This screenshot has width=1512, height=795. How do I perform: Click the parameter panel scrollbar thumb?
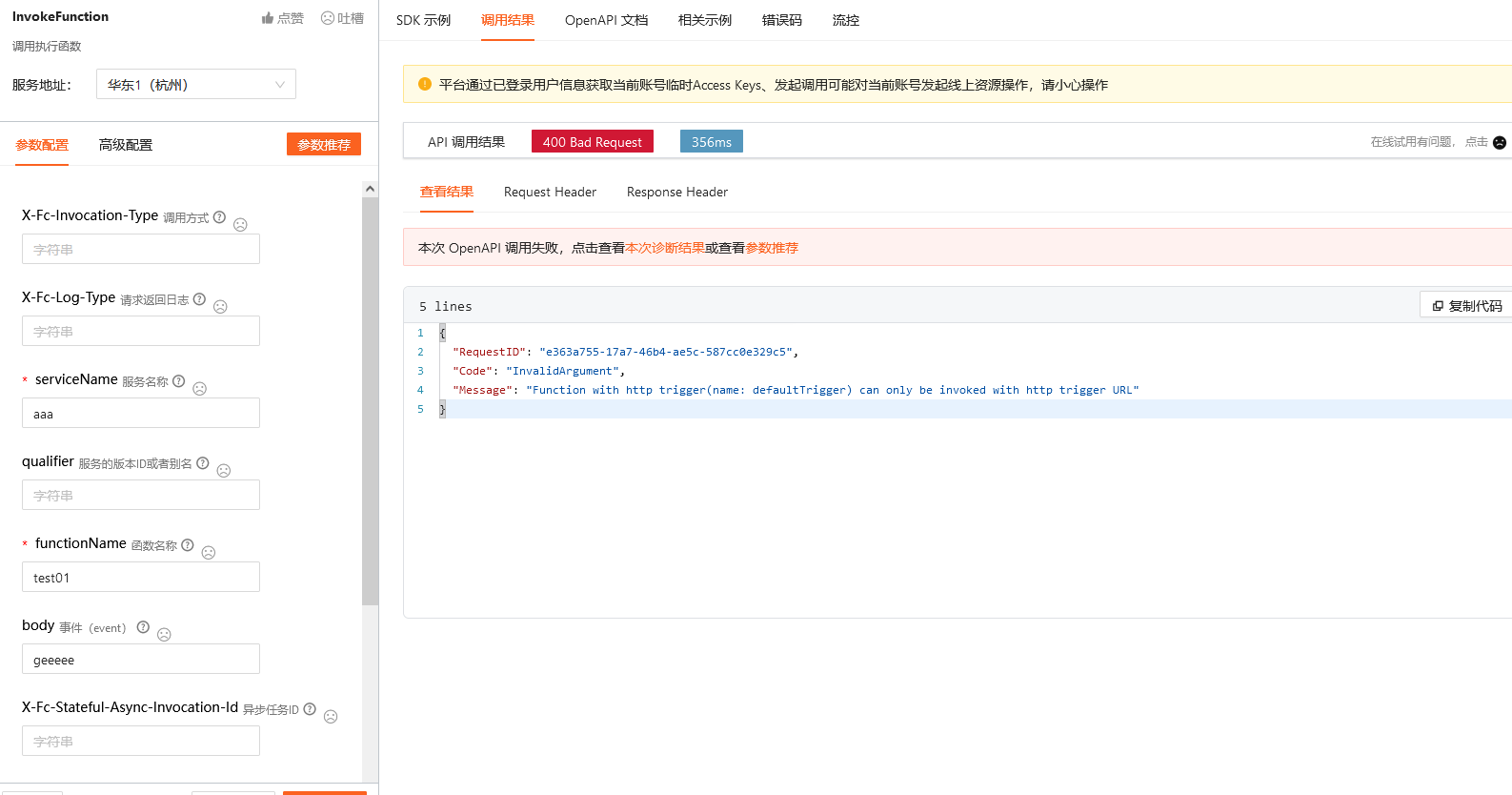point(370,400)
